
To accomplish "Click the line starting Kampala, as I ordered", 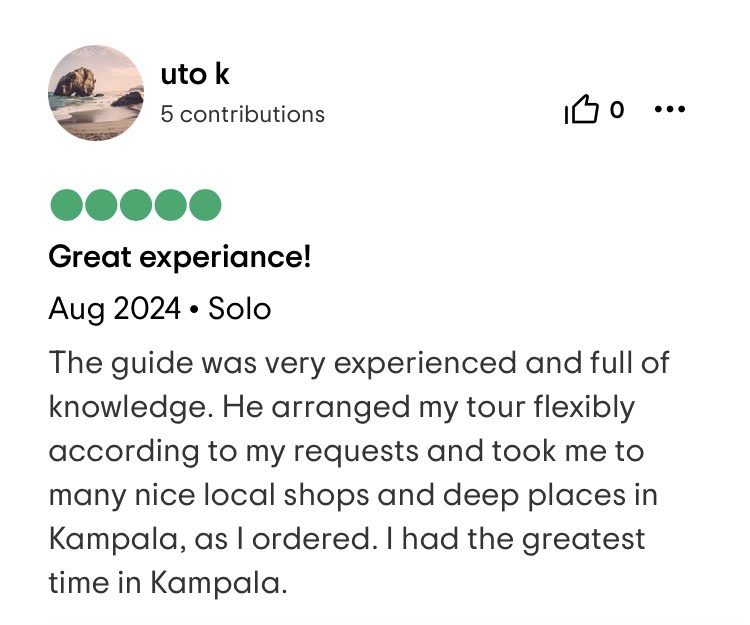I will click(x=346, y=539).
